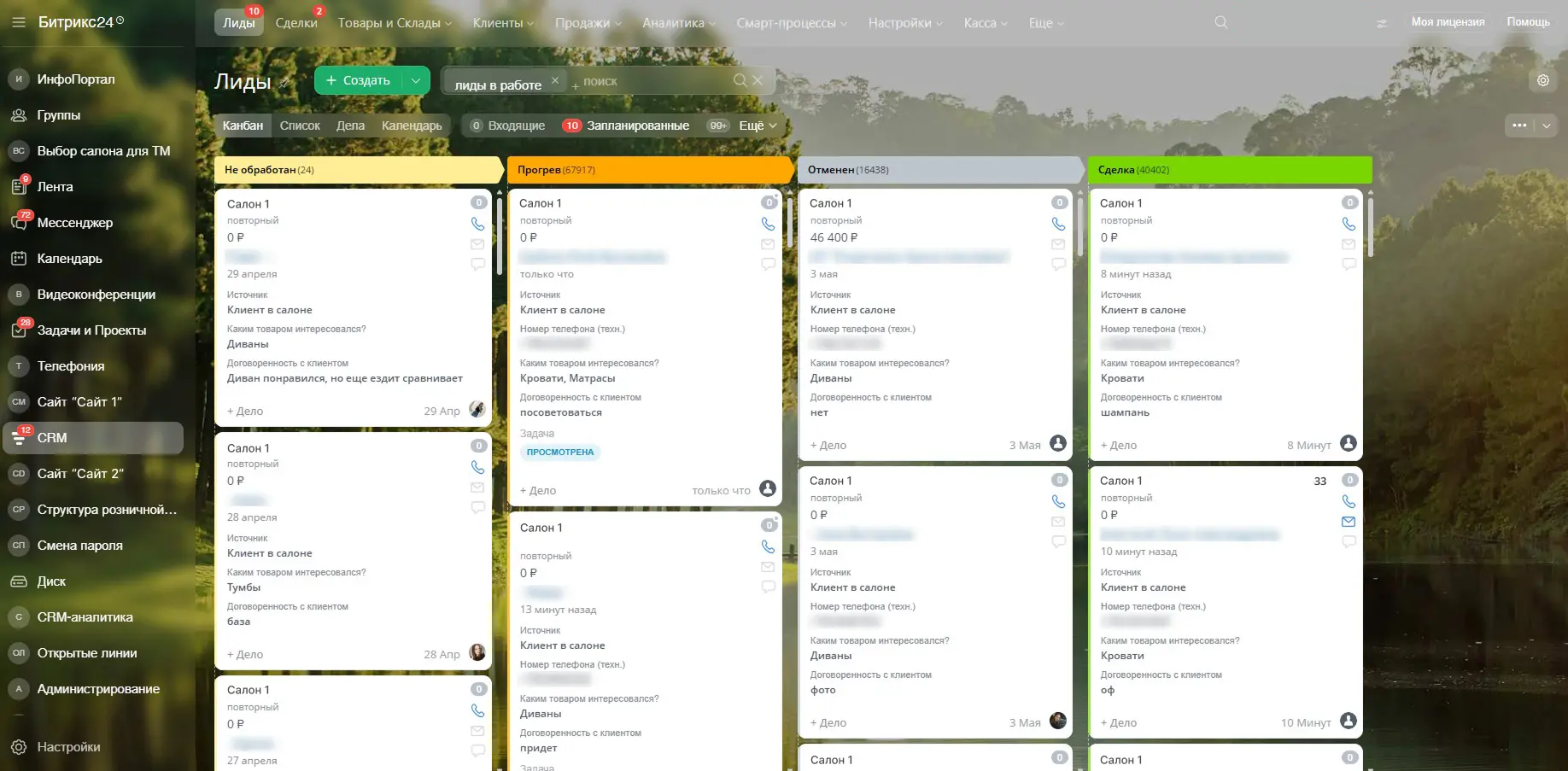Expand the Ещё counters dropdown

(x=758, y=126)
